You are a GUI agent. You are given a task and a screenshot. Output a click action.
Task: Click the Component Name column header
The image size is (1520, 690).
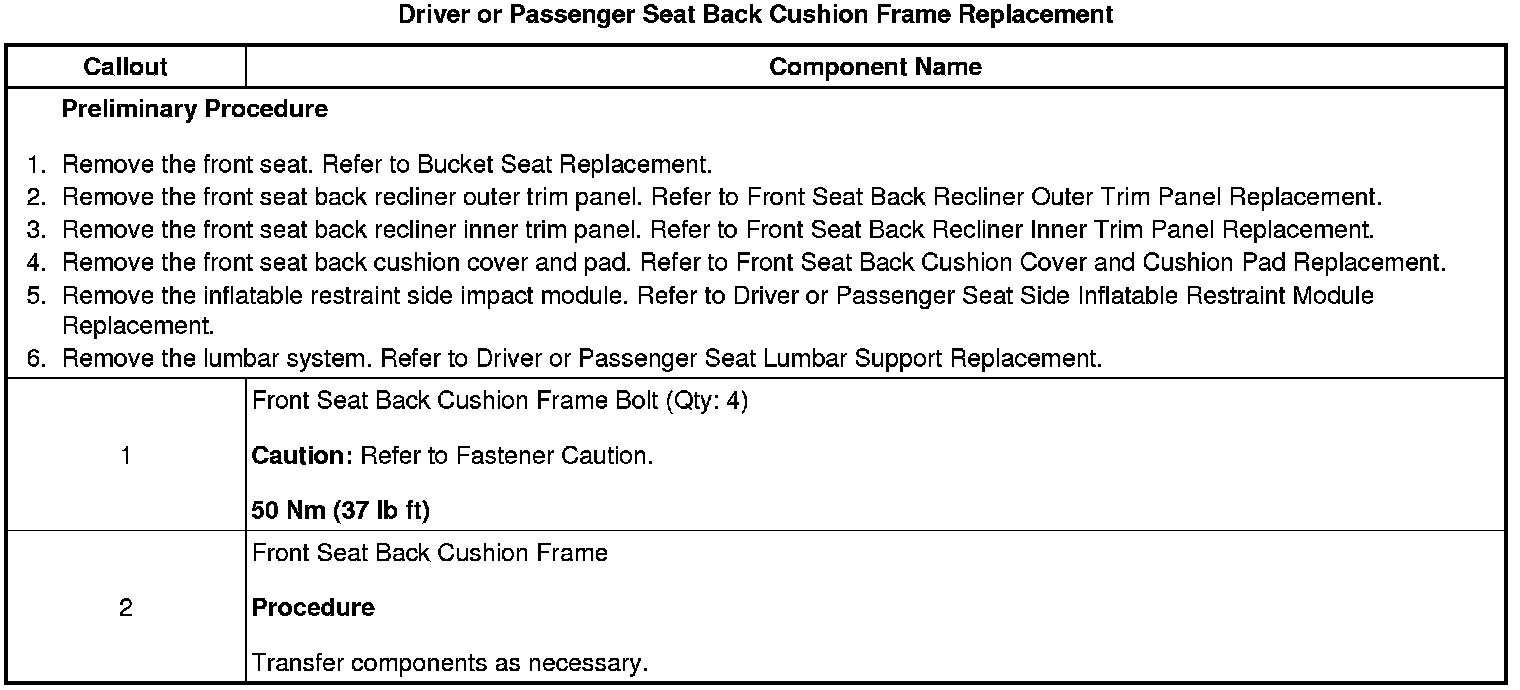coord(875,67)
